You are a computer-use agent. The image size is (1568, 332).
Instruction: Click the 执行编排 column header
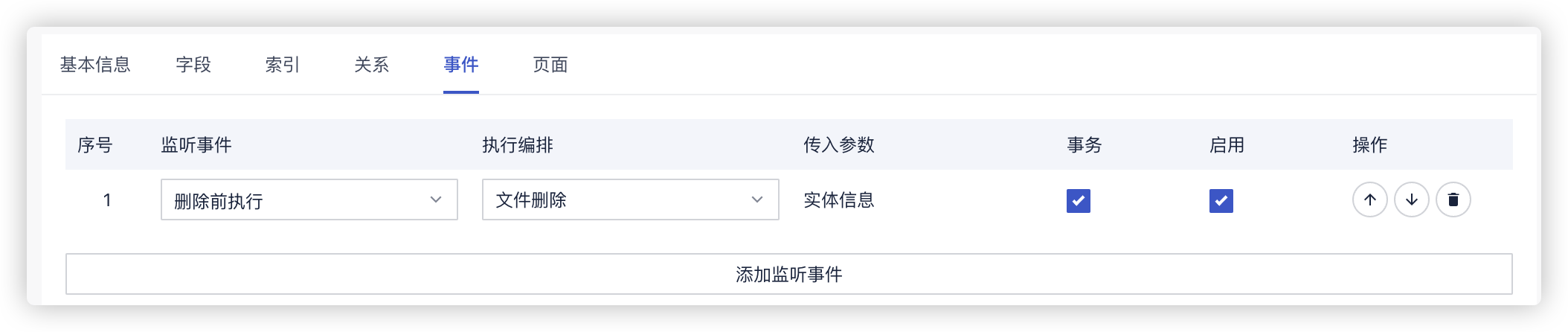click(x=518, y=144)
